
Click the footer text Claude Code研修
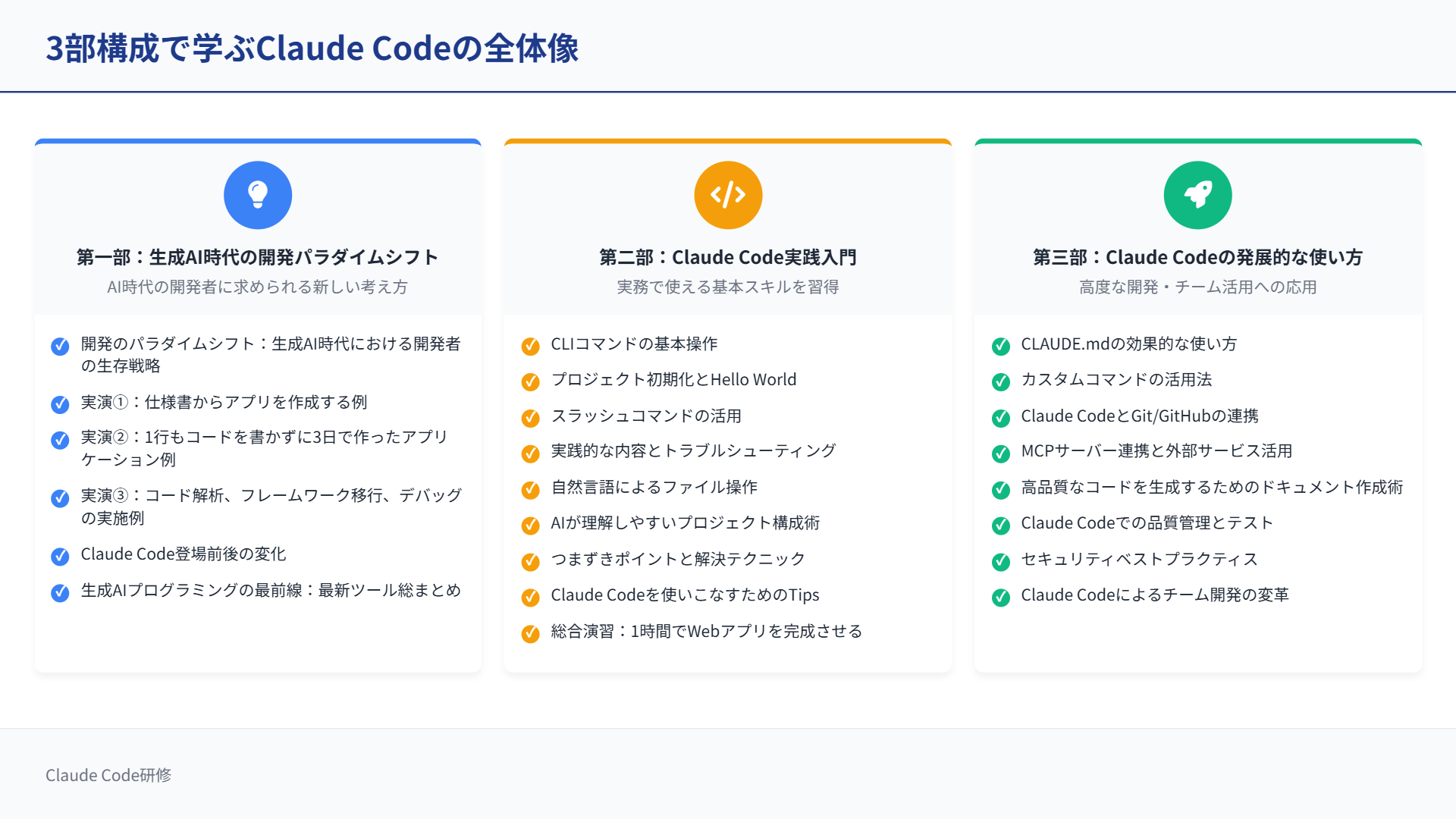(108, 775)
